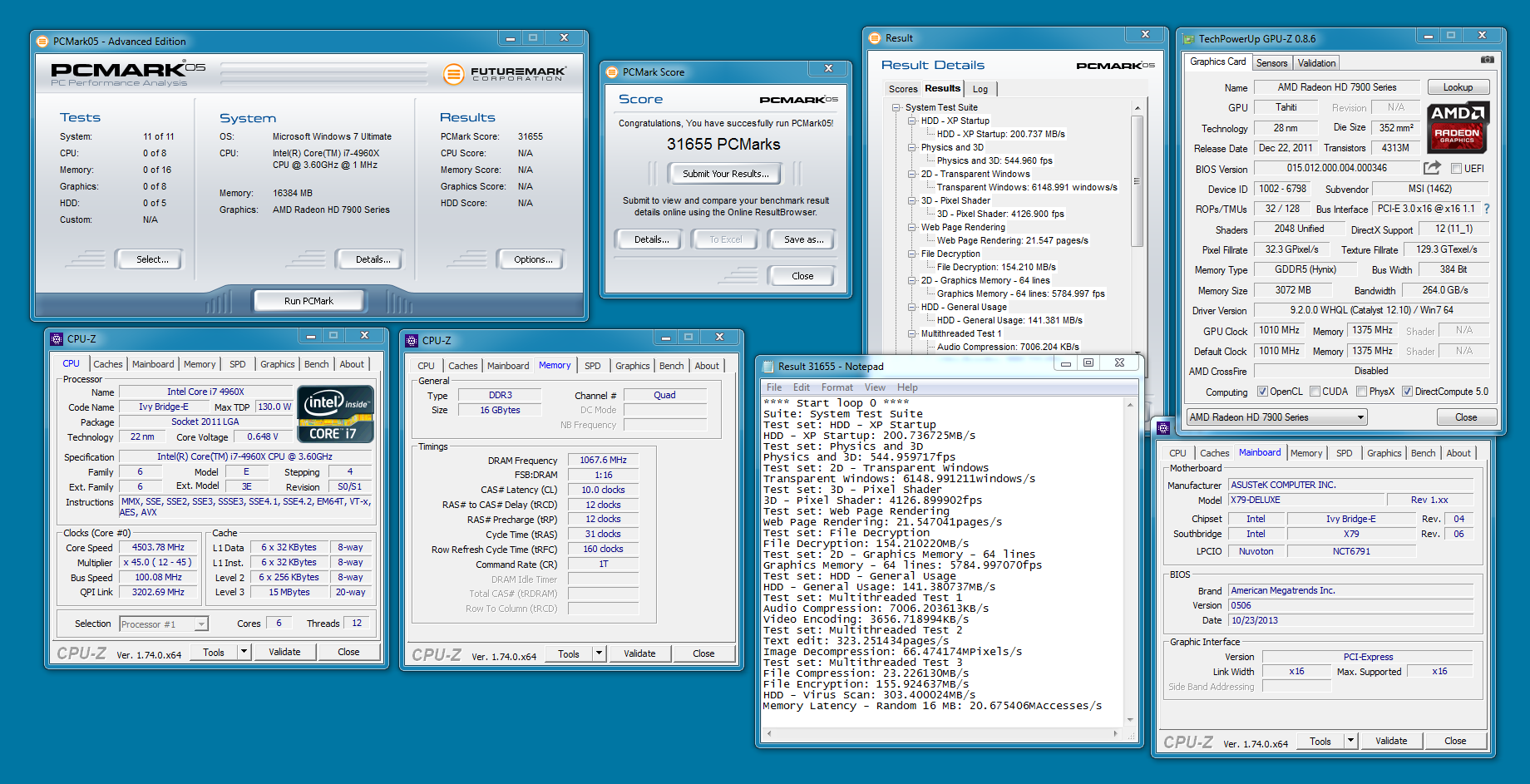Click the Notepad vertical scrollbar down arrow
This screenshot has width=1530, height=784.
pyautogui.click(x=1130, y=720)
